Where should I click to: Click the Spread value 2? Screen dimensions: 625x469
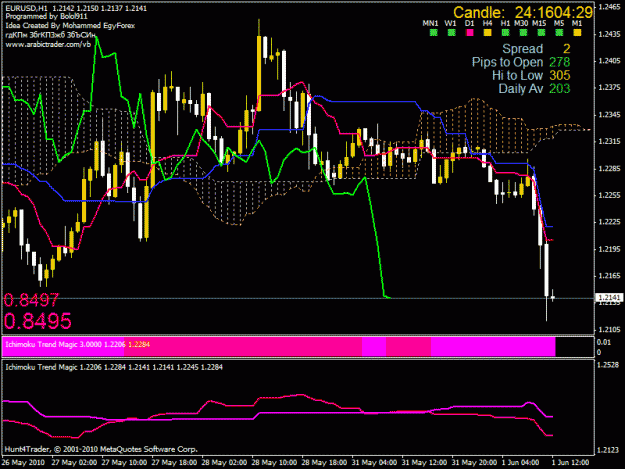point(566,49)
